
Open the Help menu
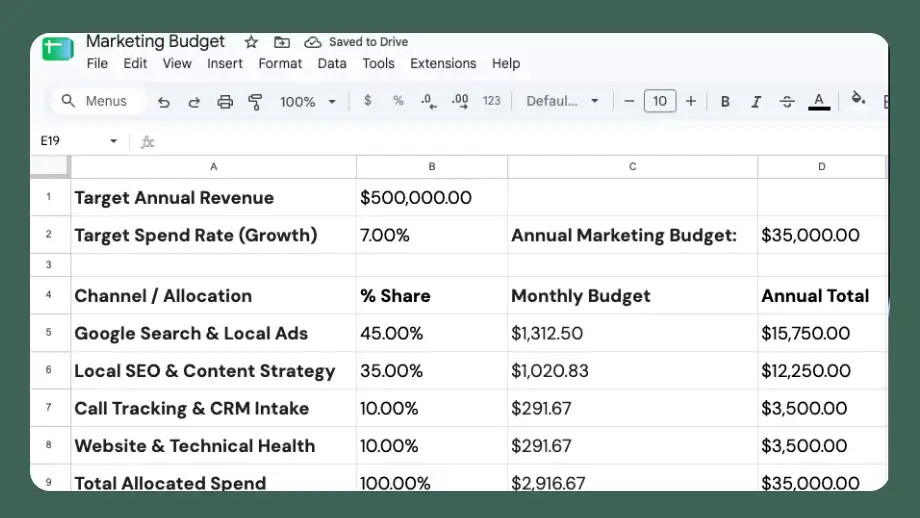[506, 63]
